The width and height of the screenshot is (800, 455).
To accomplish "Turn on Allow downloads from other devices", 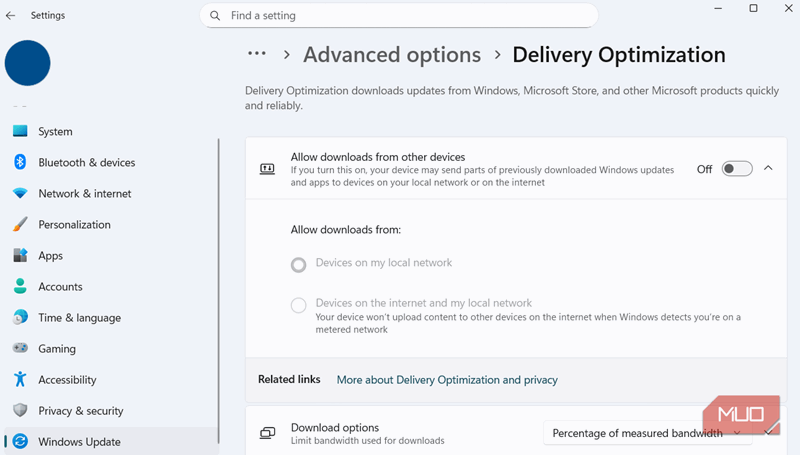I will [x=737, y=169].
